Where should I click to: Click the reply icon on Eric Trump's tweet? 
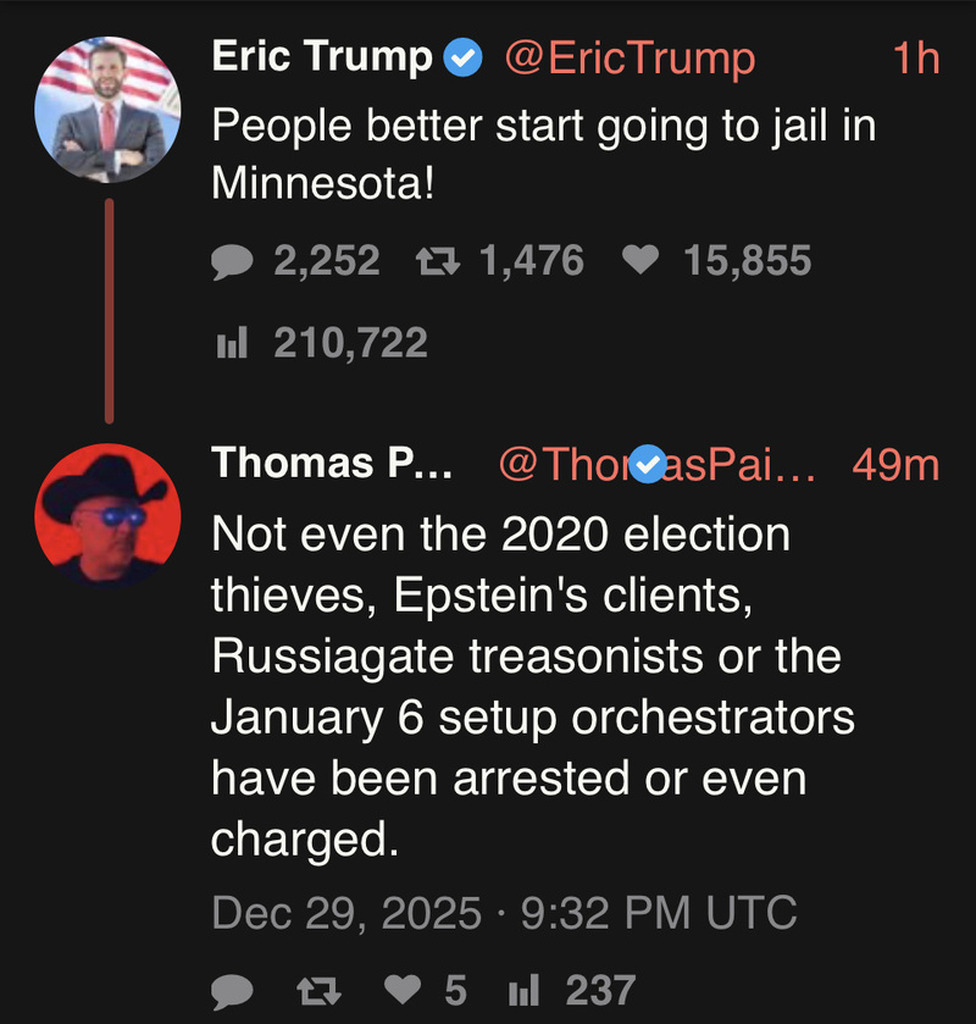pyautogui.click(x=231, y=263)
